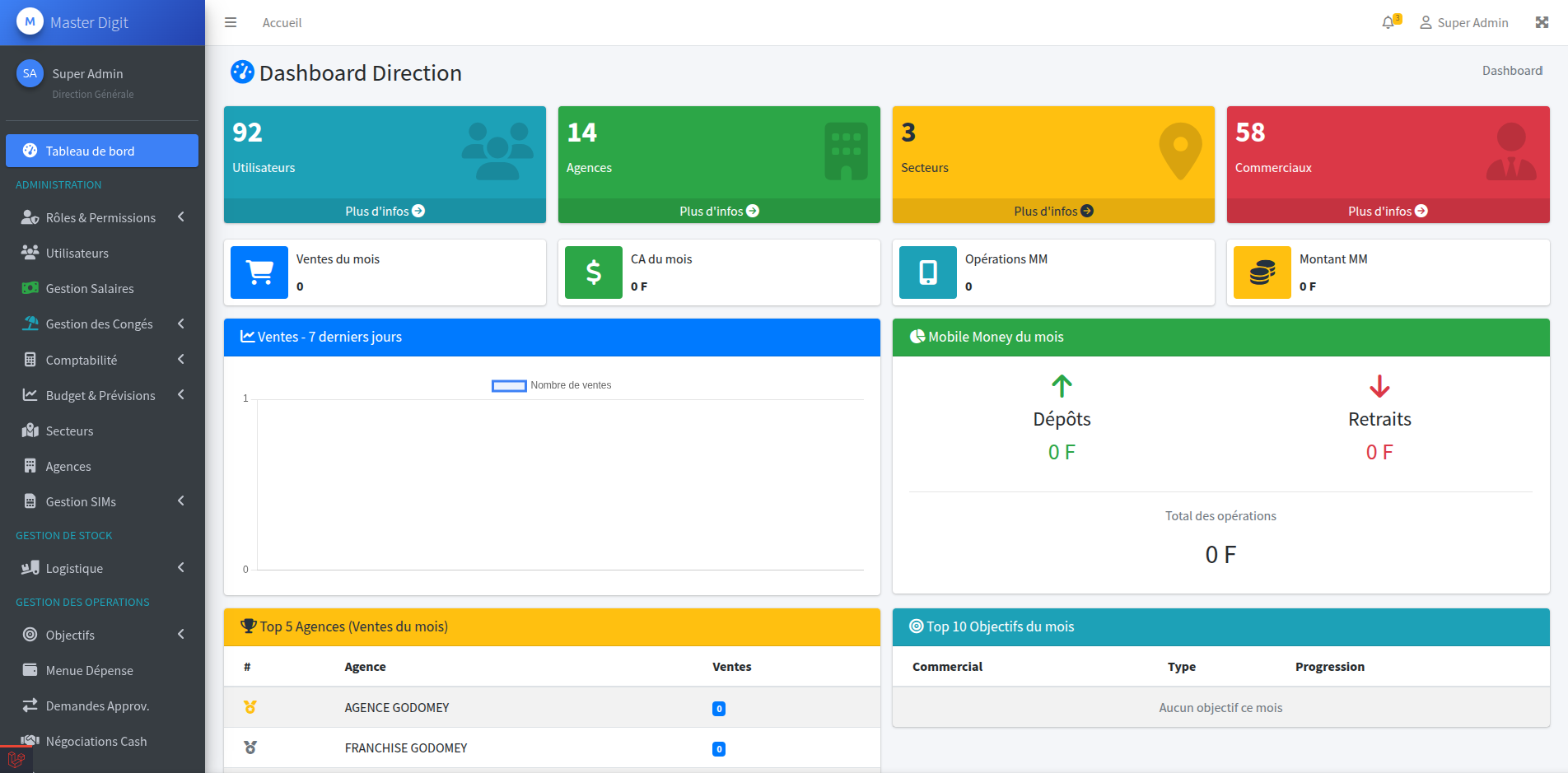Screen dimensions: 1568x773
Task: Go to Gestion Salaires
Action: point(90,289)
